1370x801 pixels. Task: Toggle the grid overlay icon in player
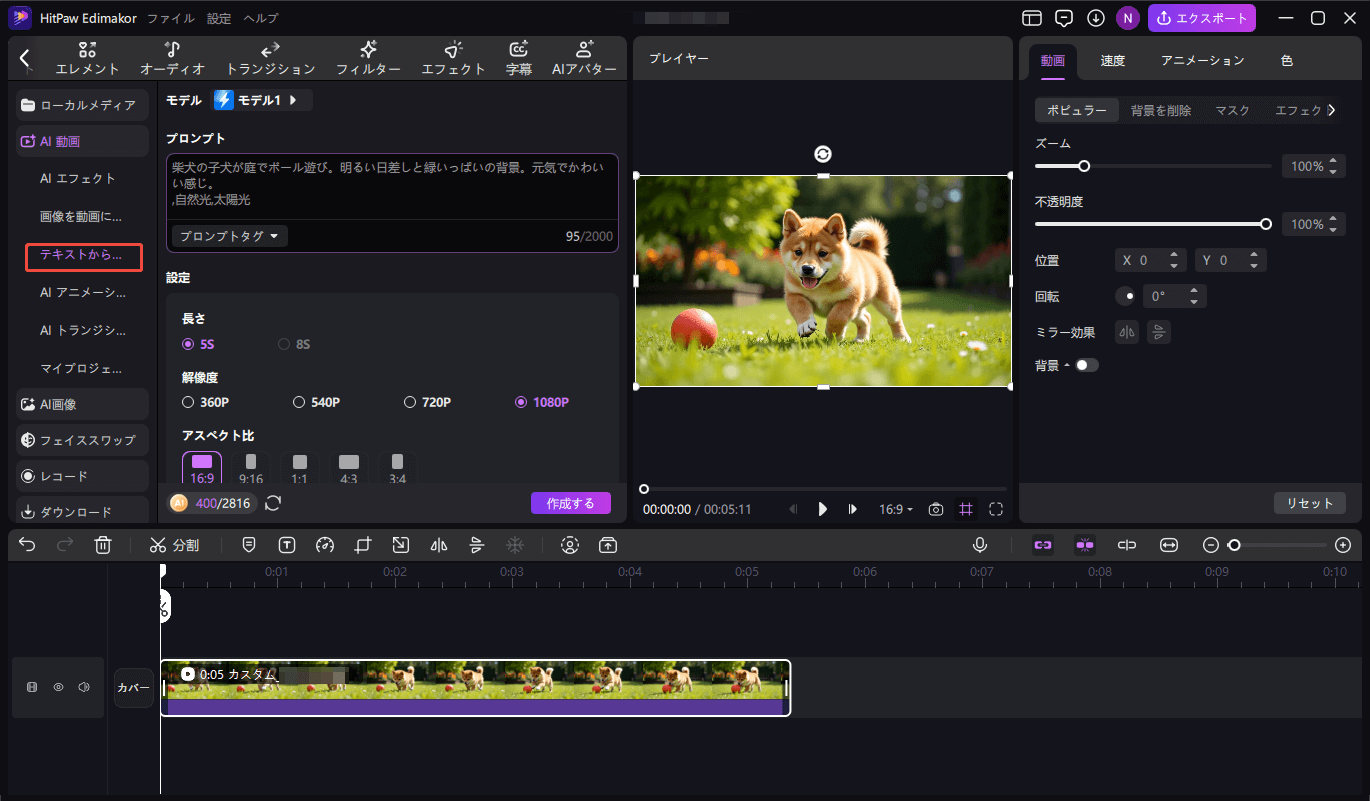(x=966, y=509)
